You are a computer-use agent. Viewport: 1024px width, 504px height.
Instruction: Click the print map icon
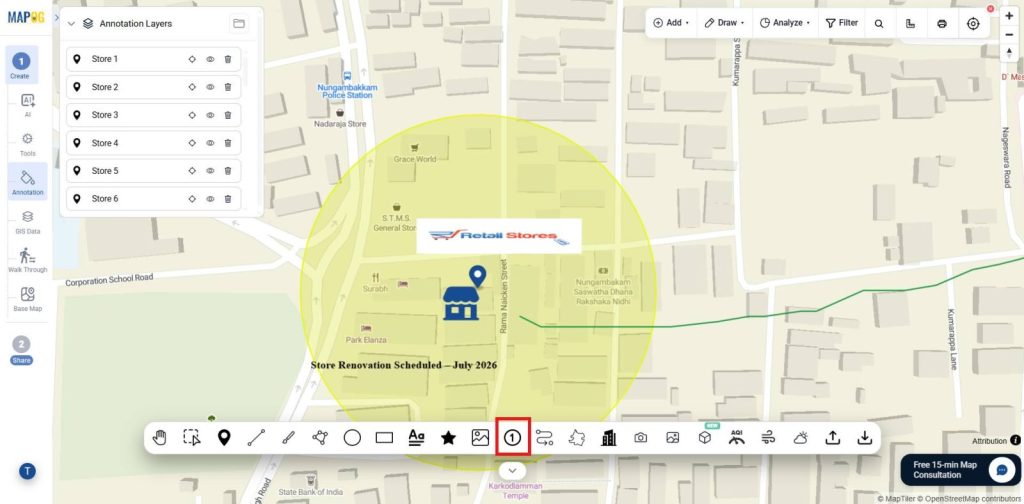942,24
